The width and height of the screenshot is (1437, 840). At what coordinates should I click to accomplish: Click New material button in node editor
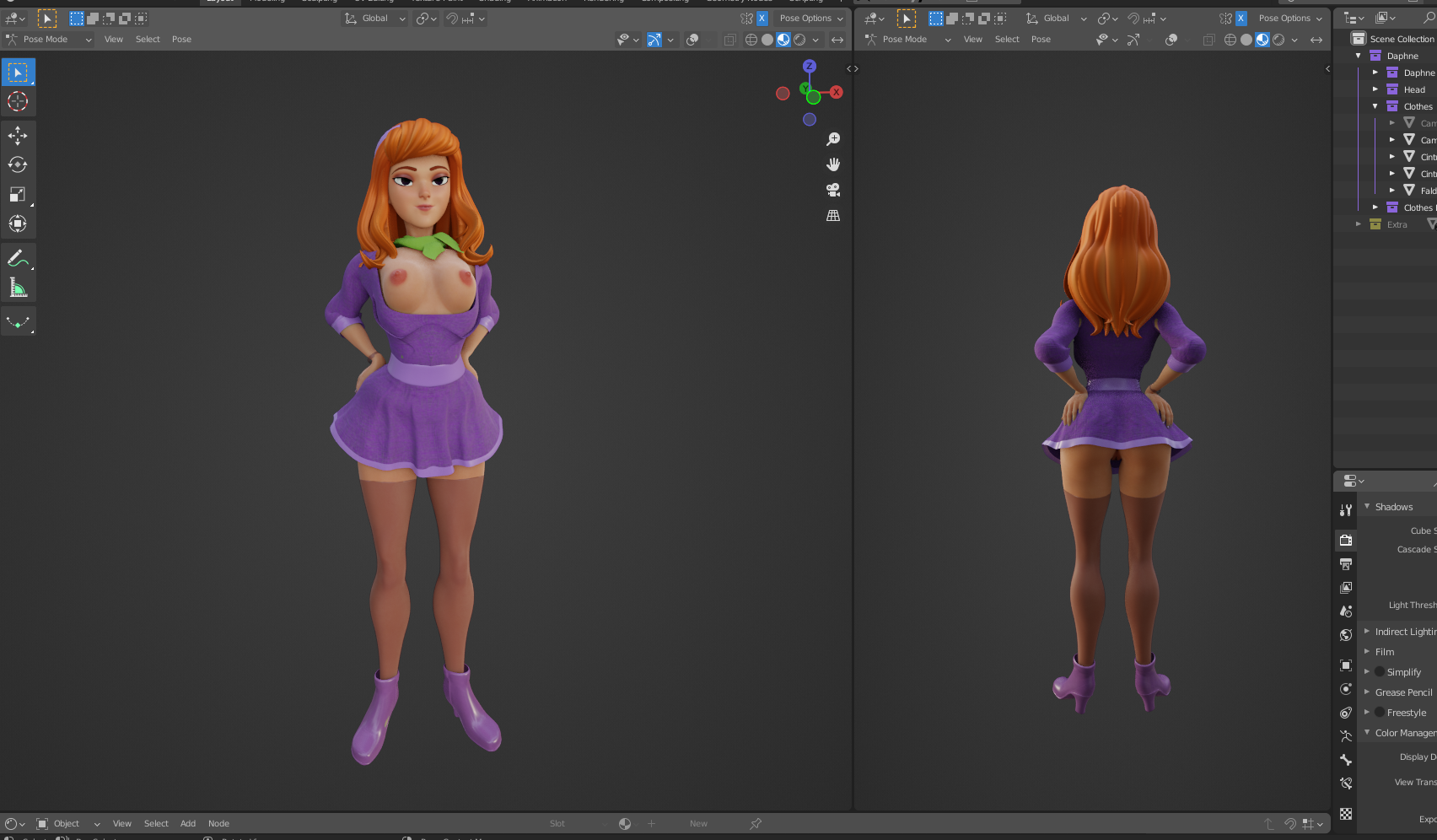[698, 824]
